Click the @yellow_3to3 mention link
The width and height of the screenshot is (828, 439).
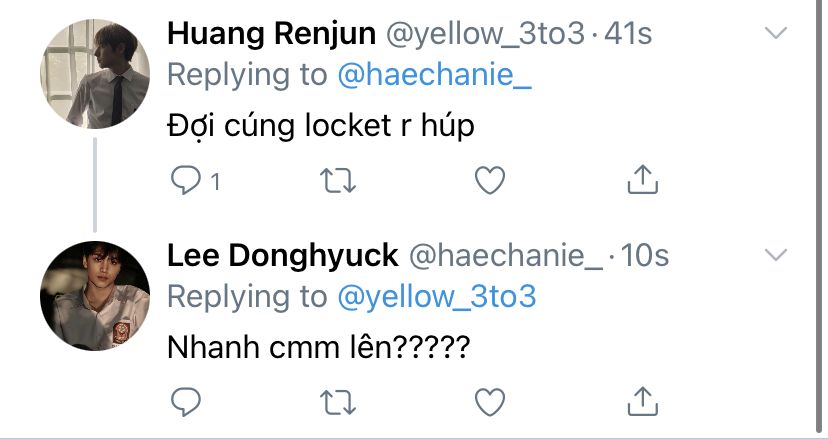[x=436, y=297]
